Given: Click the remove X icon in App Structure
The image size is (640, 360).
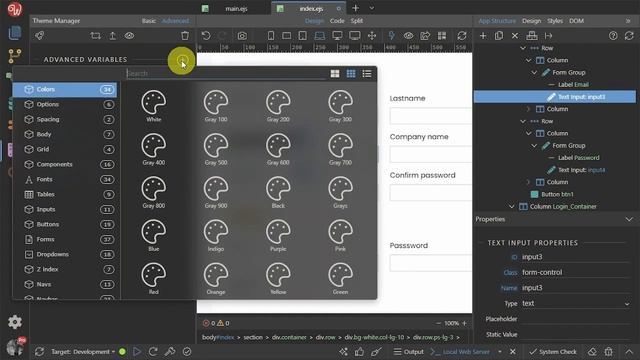Looking at the screenshot, I should (515, 36).
